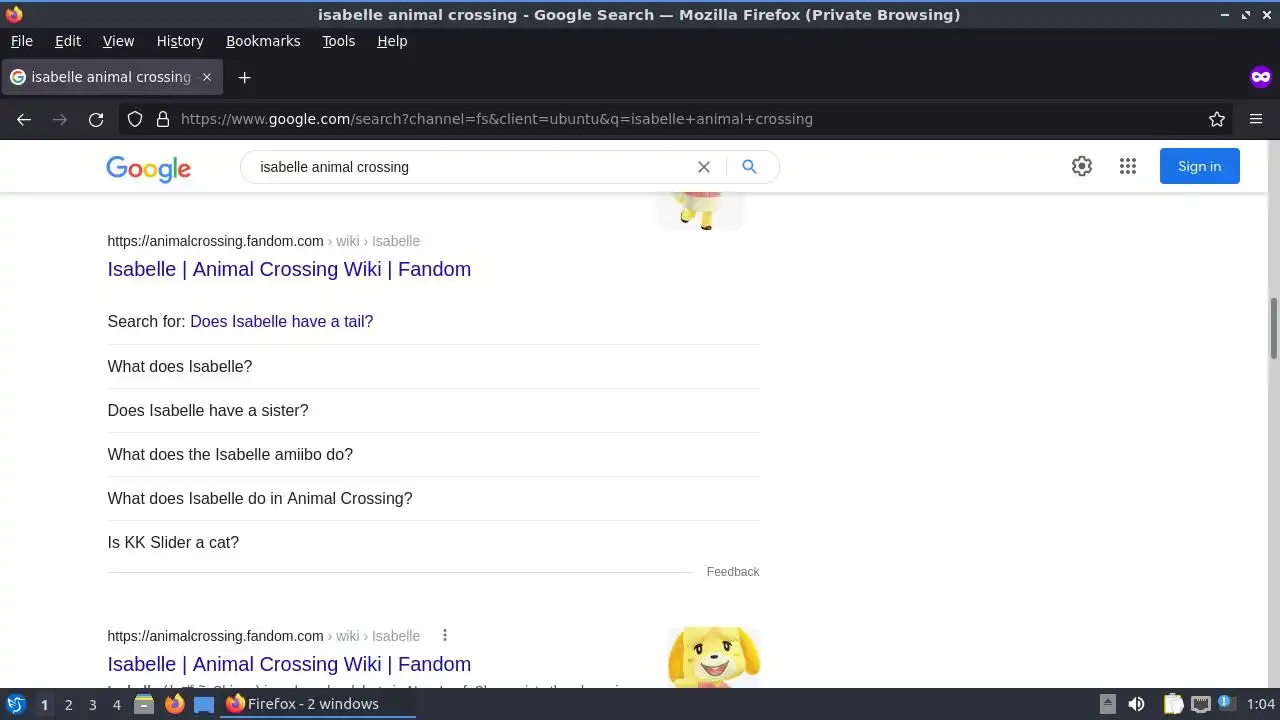1280x720 pixels.
Task: Open the system start menu icon
Action: coord(15,704)
